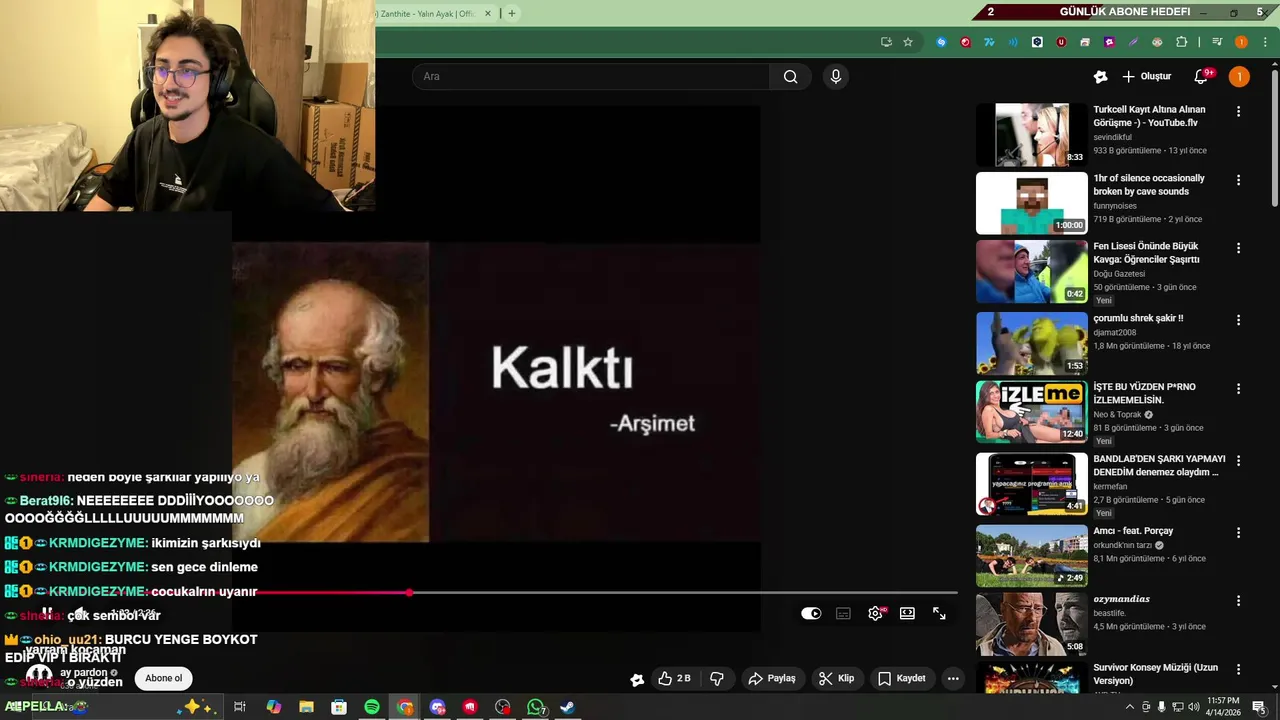
Task: Click the video progress bar scrubber
Action: click(409, 593)
